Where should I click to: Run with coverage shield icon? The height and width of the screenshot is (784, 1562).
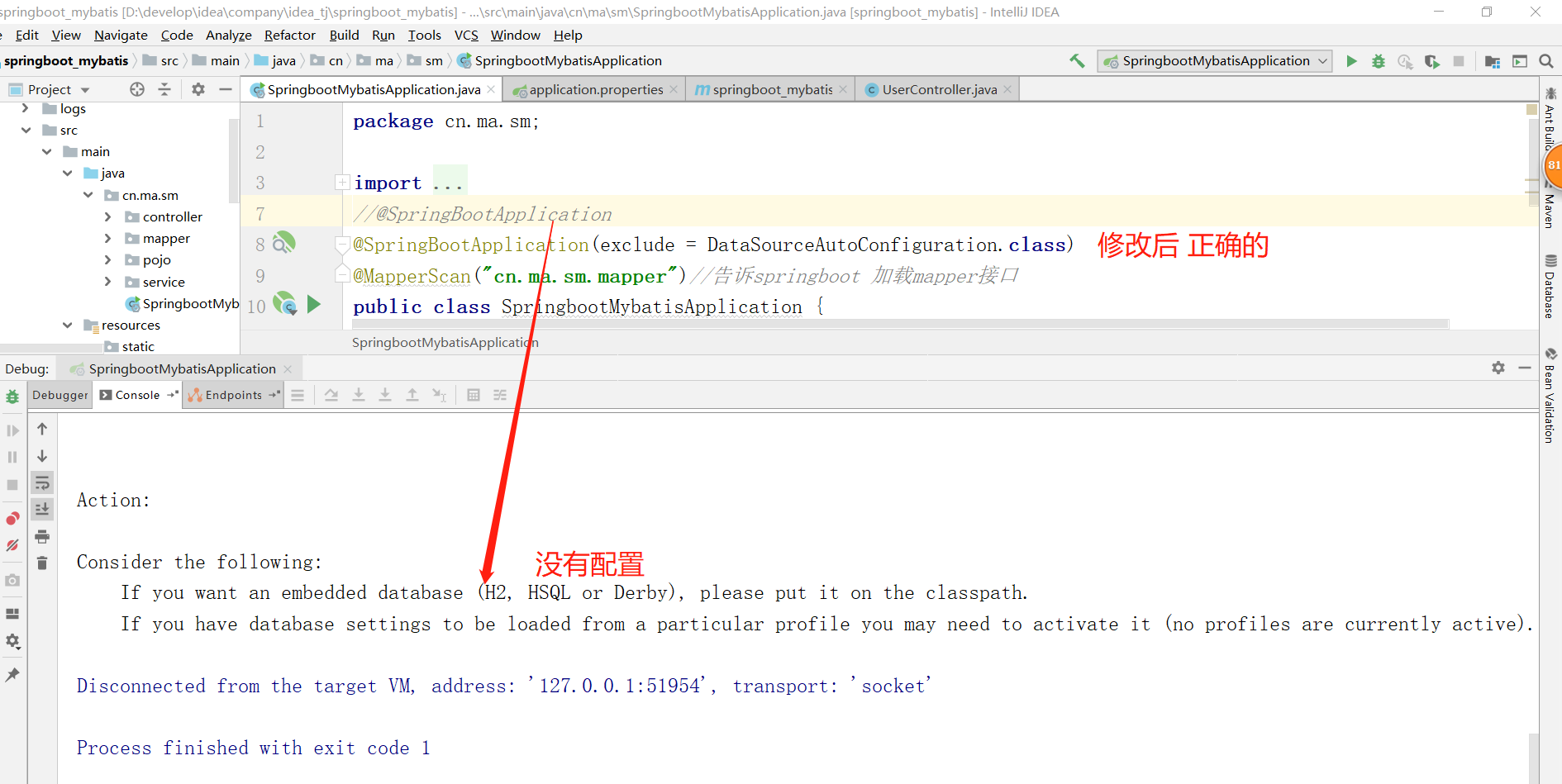1431,61
